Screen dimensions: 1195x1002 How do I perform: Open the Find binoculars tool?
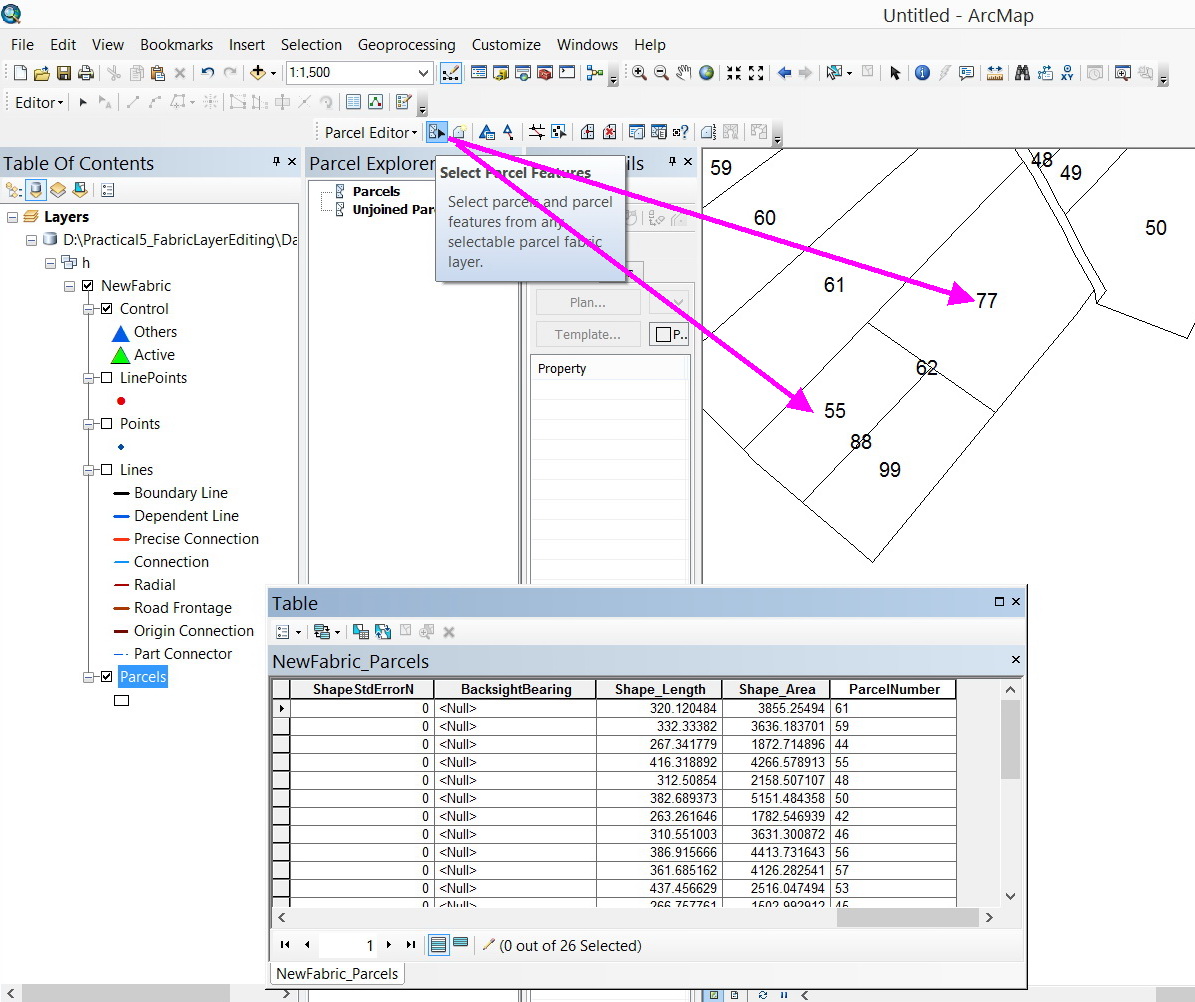point(1022,72)
